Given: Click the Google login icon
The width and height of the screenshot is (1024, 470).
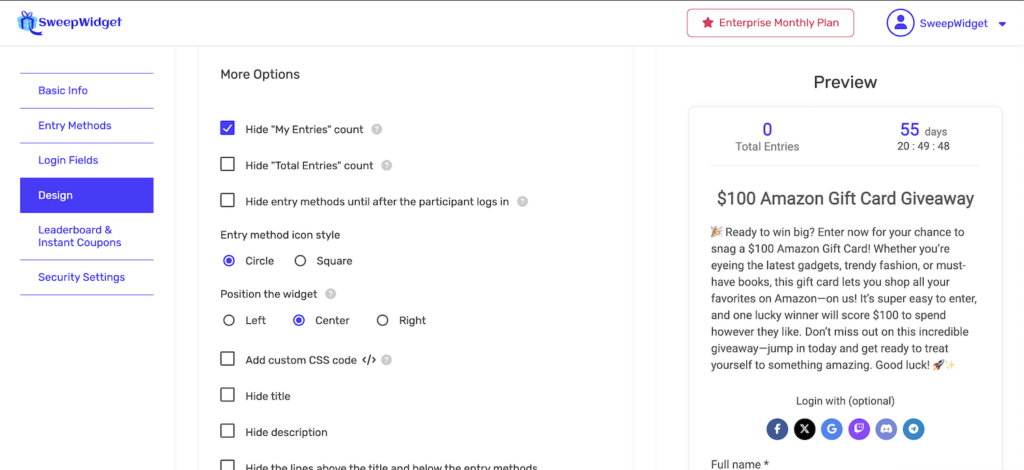Looking at the screenshot, I should tap(831, 429).
